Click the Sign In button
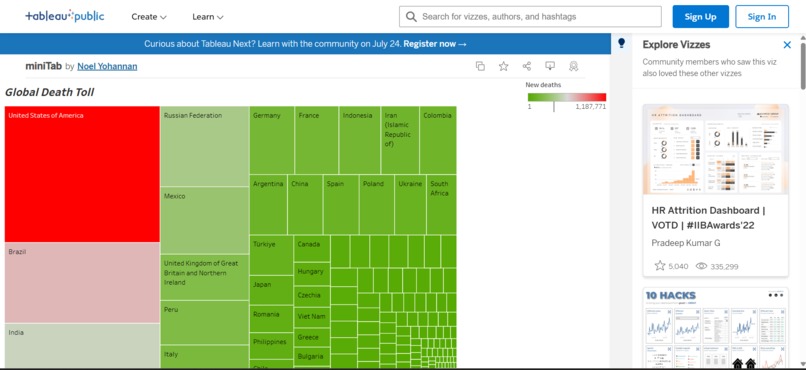806x370 pixels. (x=762, y=16)
